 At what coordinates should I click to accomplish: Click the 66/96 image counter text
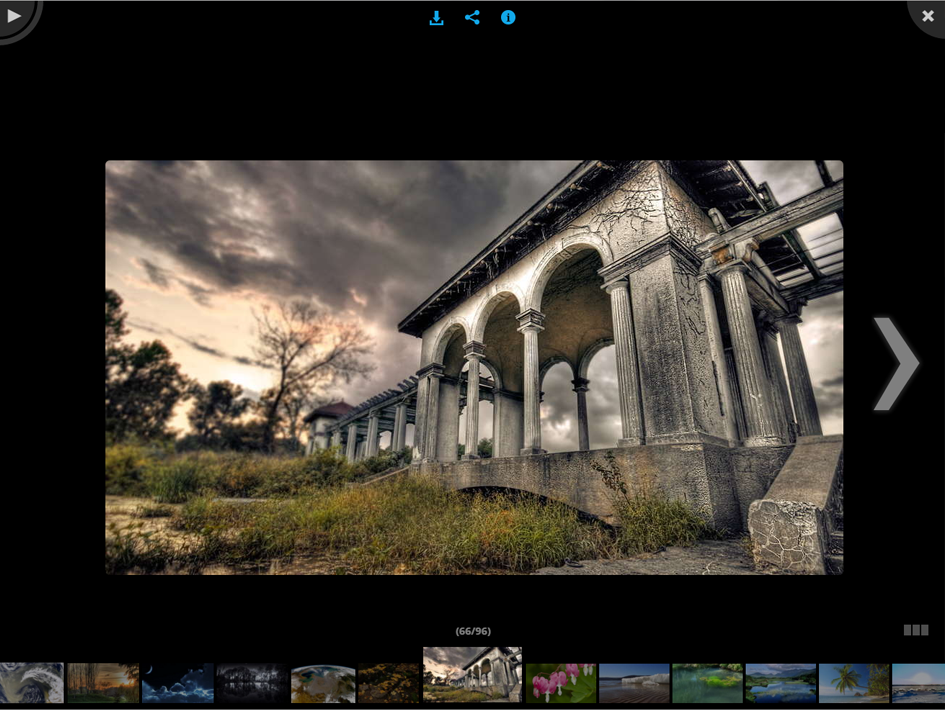point(473,631)
